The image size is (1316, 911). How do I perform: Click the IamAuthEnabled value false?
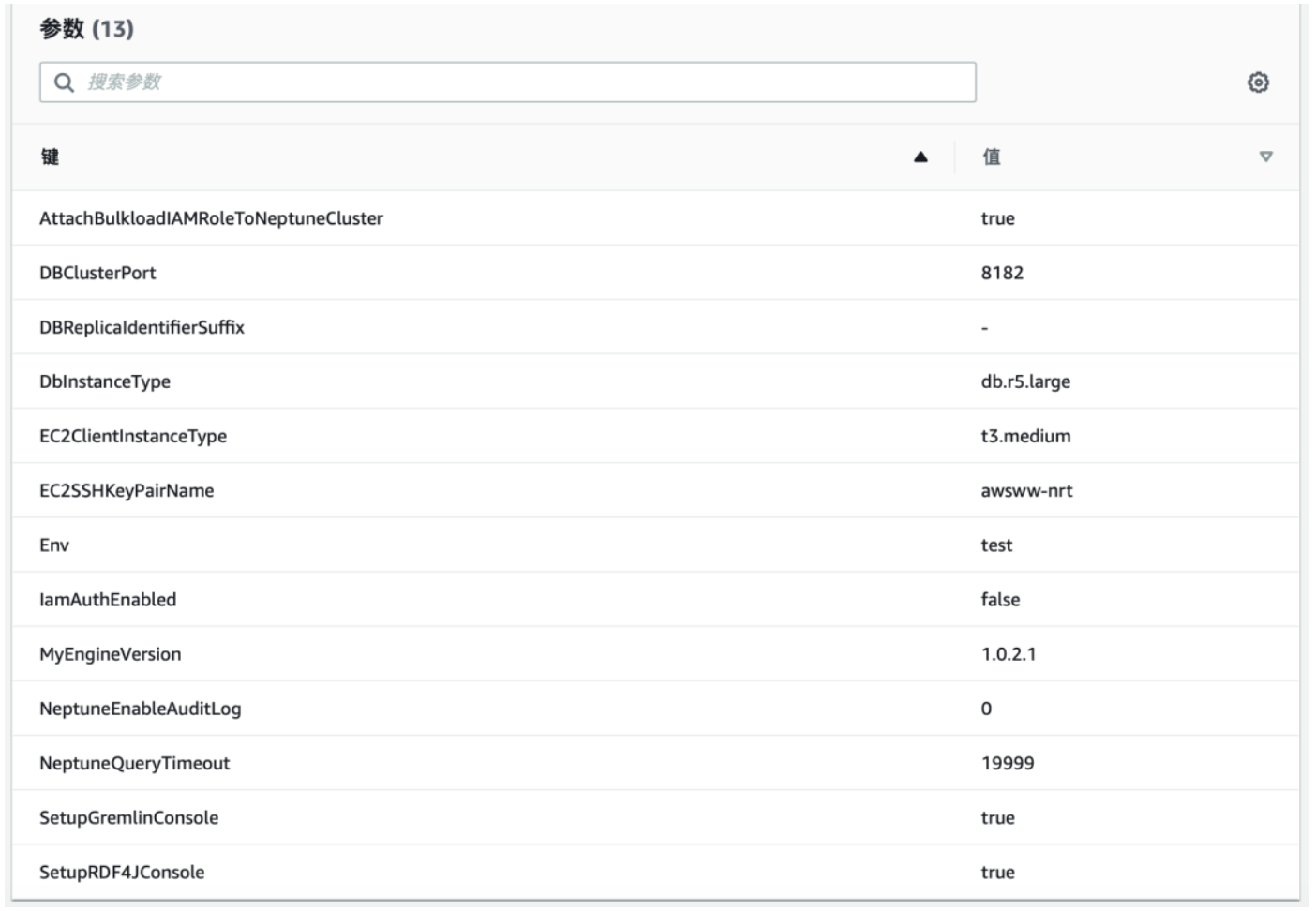coord(1000,599)
